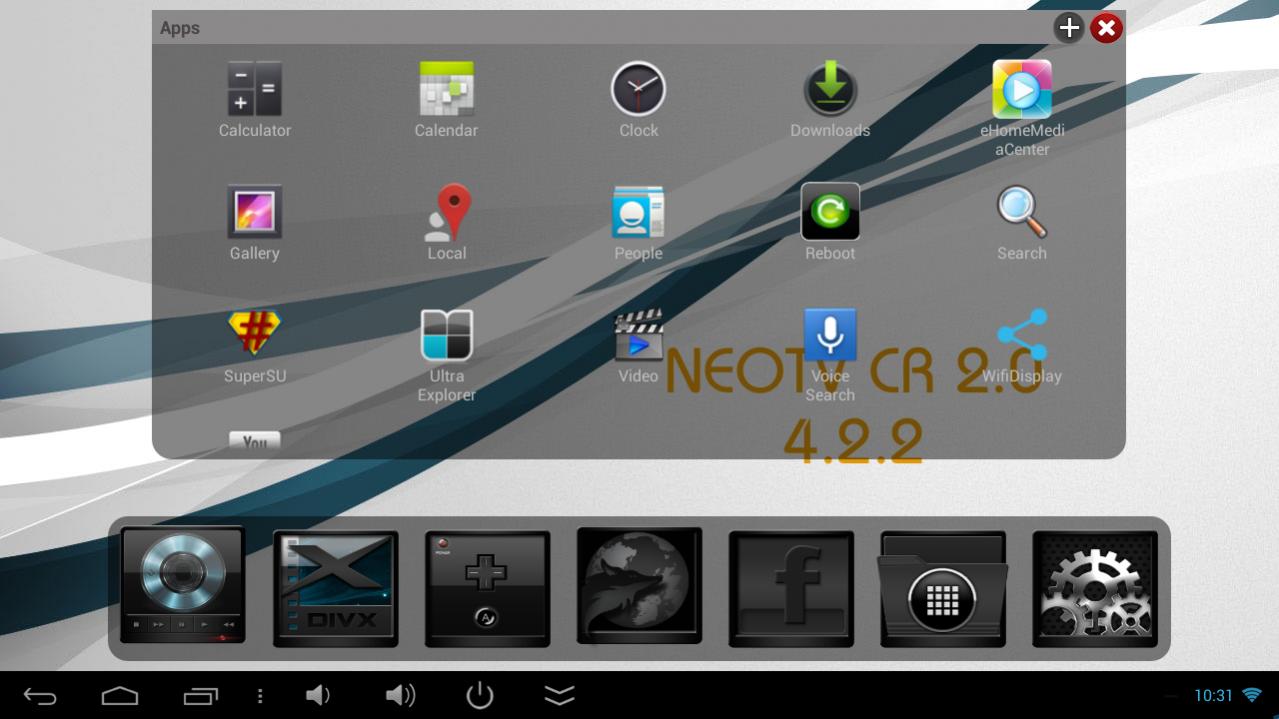Viewport: 1279px width, 719px height.
Task: Open the Facebook dock icon
Action: click(x=791, y=589)
